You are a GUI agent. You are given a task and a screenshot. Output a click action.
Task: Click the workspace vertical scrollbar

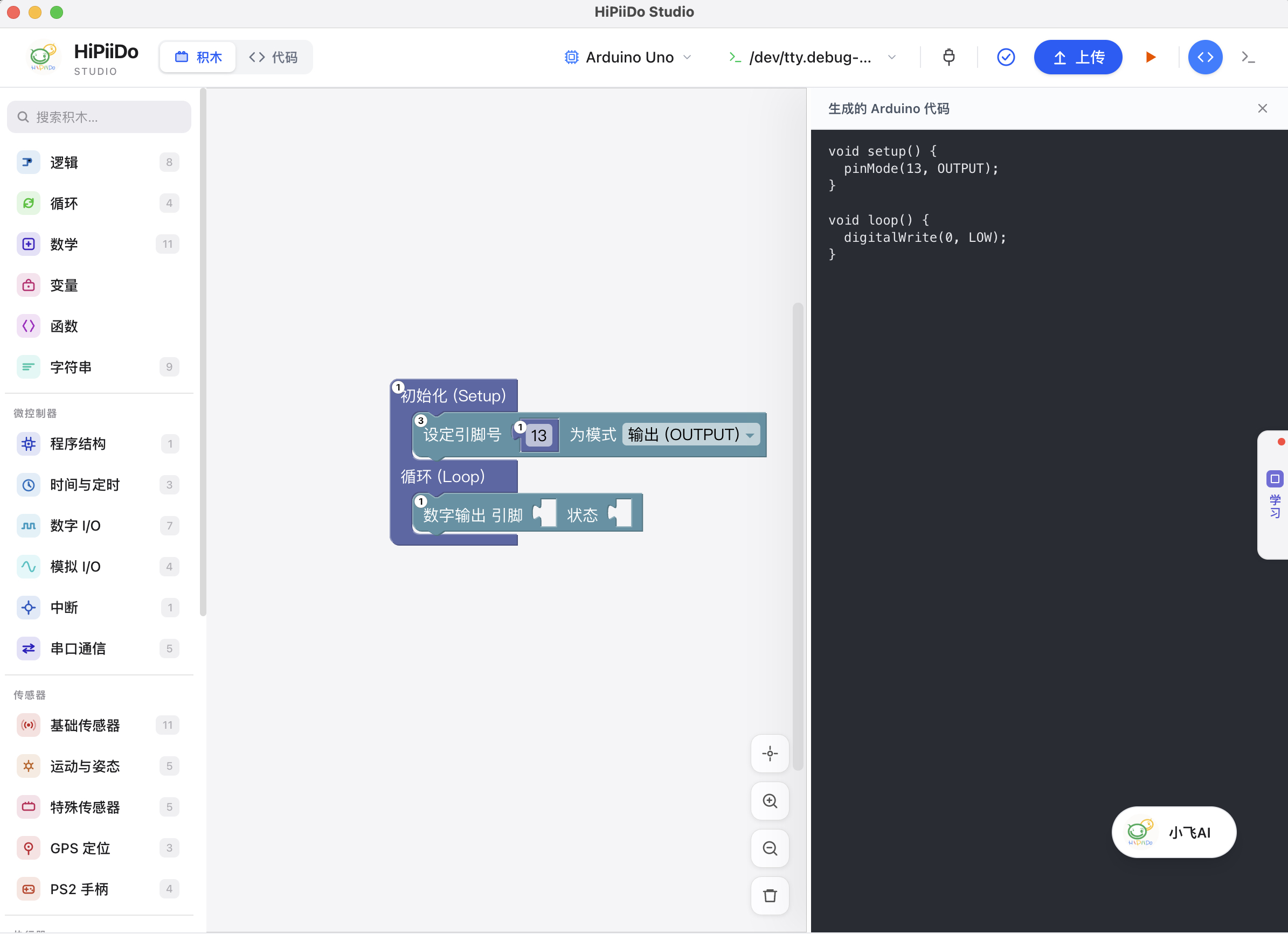798,536
